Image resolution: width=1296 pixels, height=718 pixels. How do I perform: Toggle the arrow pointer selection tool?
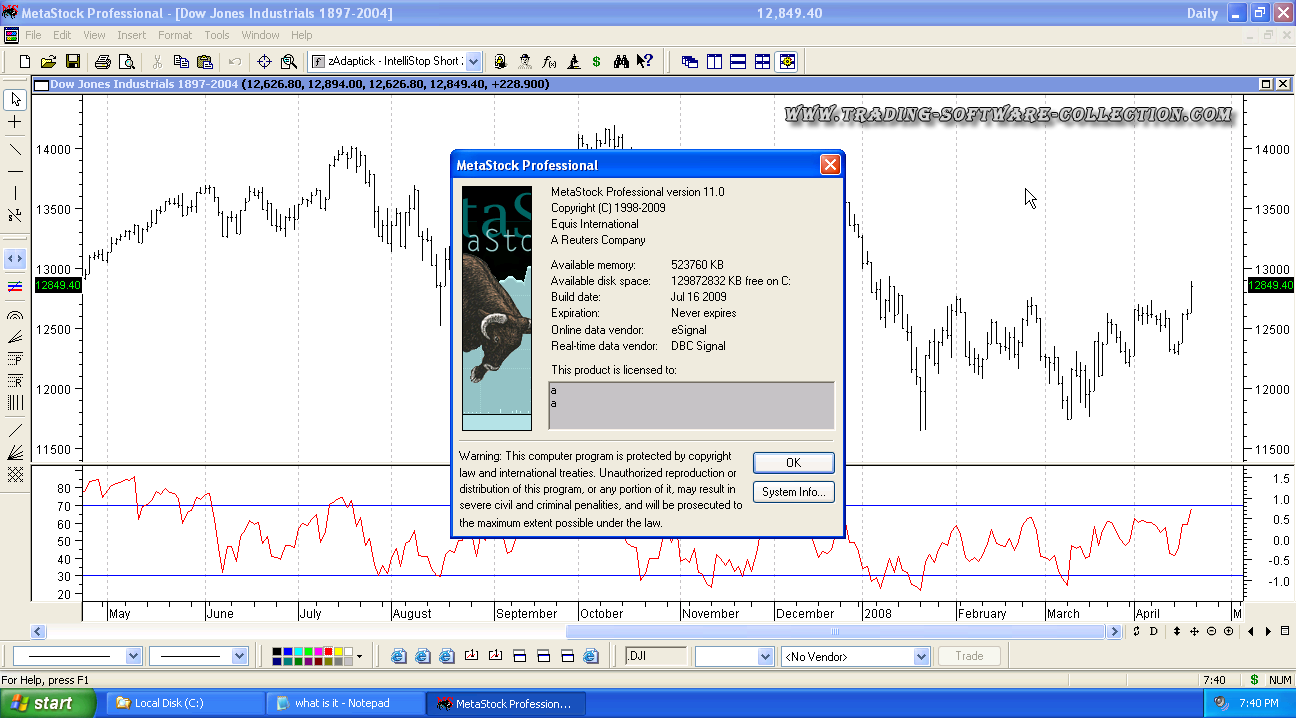click(15, 99)
